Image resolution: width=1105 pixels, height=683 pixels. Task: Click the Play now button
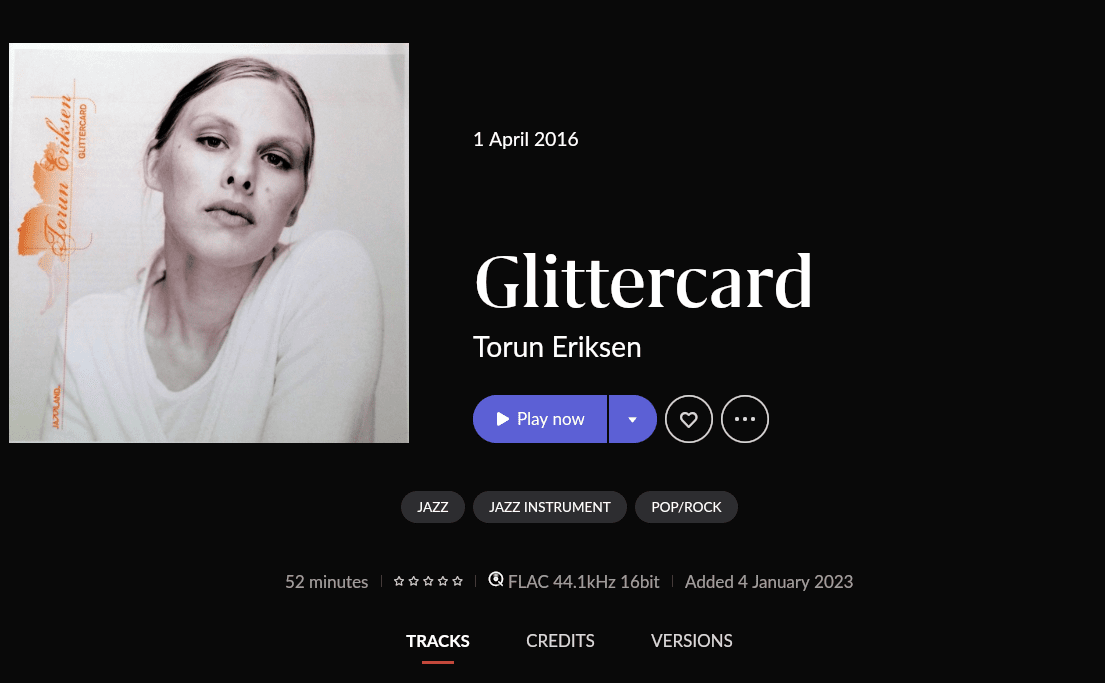tap(540, 419)
